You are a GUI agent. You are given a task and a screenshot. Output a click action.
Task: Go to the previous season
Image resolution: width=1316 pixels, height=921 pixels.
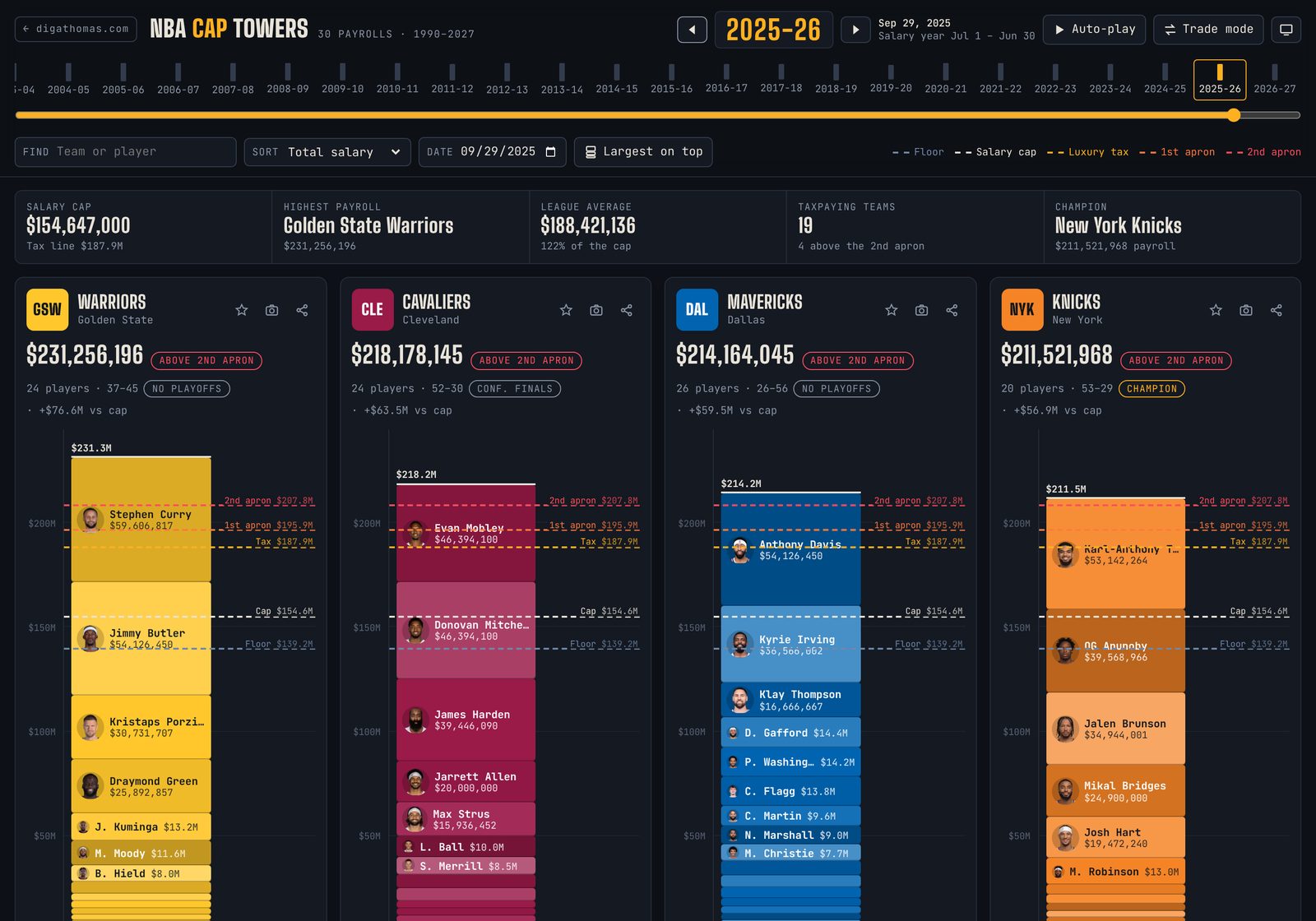coord(692,30)
